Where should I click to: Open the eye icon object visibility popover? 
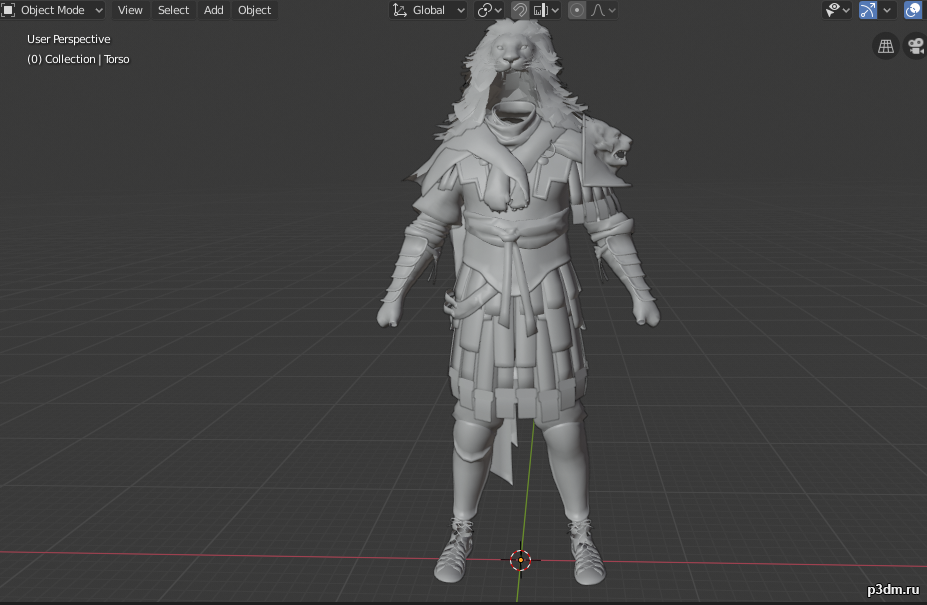pyautogui.click(x=836, y=10)
